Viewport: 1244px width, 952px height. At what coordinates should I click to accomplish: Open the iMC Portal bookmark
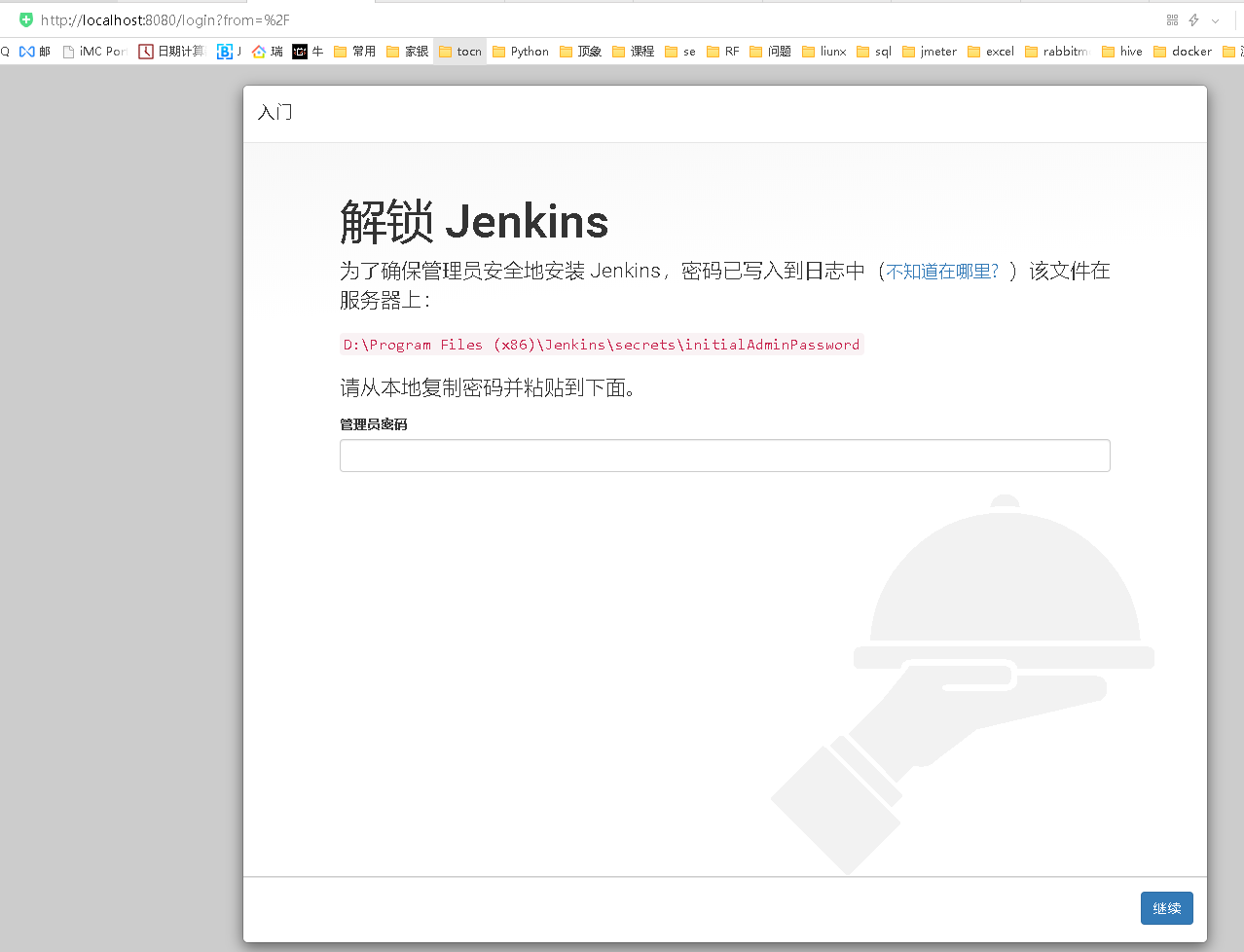click(94, 52)
